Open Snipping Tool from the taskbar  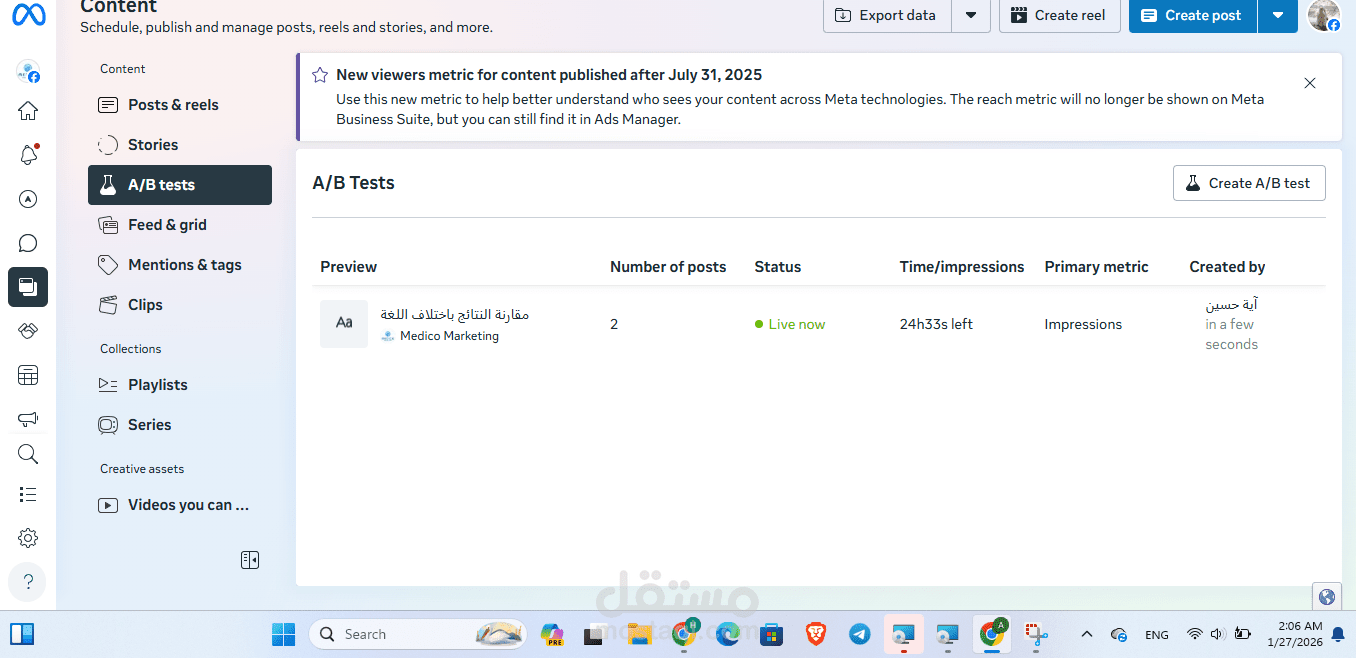pyautogui.click(x=1035, y=634)
